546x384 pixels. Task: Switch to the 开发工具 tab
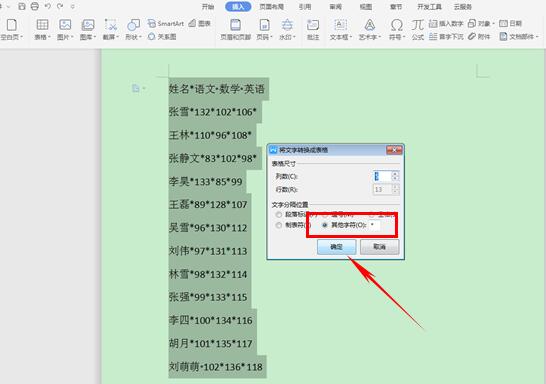coord(429,7)
